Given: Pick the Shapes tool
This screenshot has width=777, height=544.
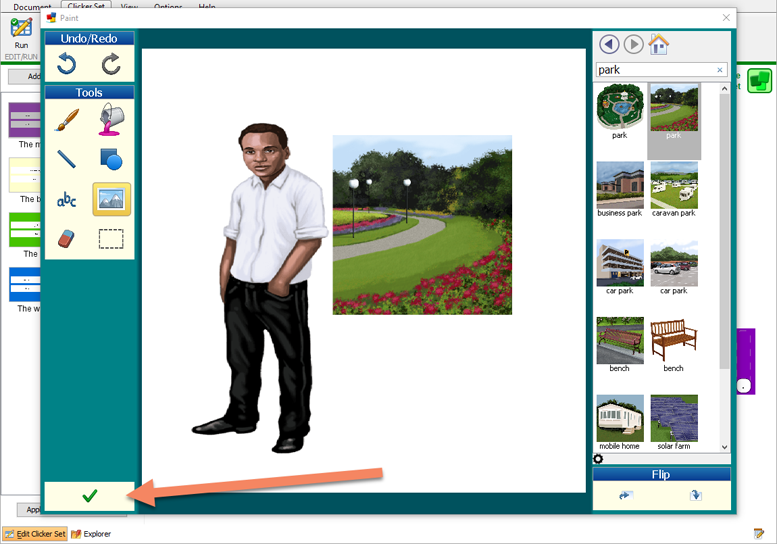Looking at the screenshot, I should [x=111, y=159].
